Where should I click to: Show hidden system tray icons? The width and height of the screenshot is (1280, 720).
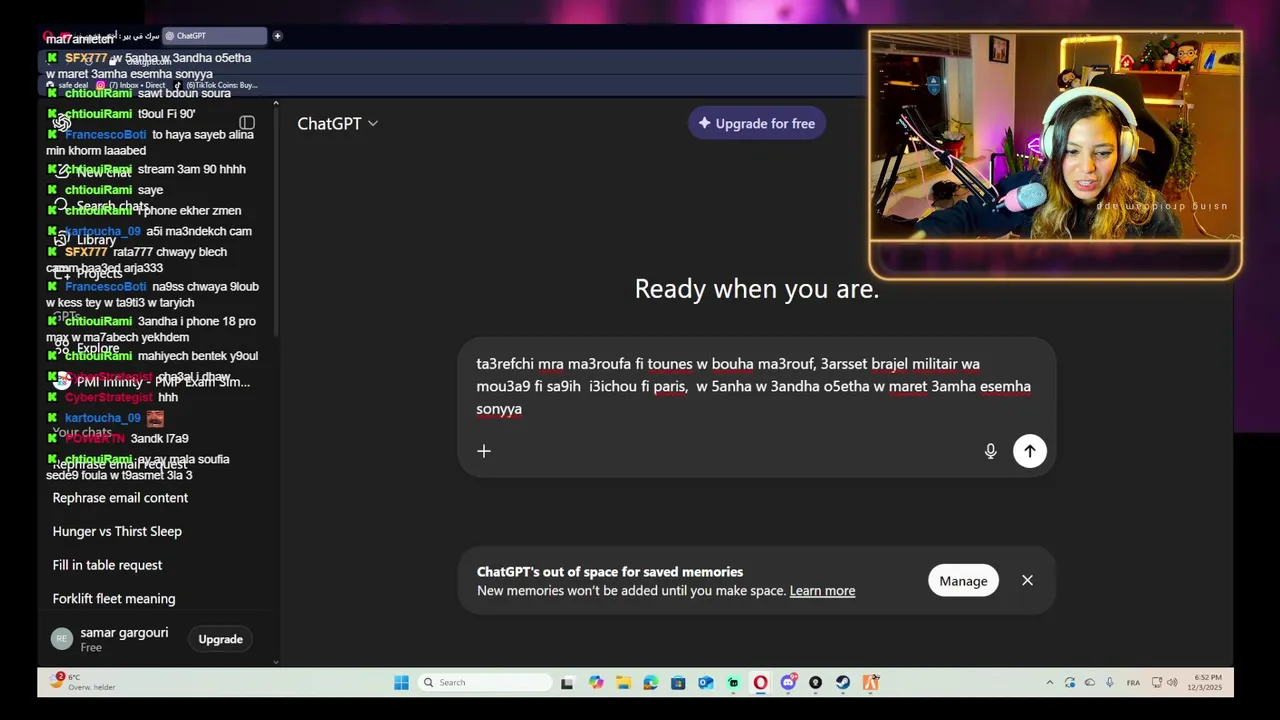click(x=1049, y=682)
